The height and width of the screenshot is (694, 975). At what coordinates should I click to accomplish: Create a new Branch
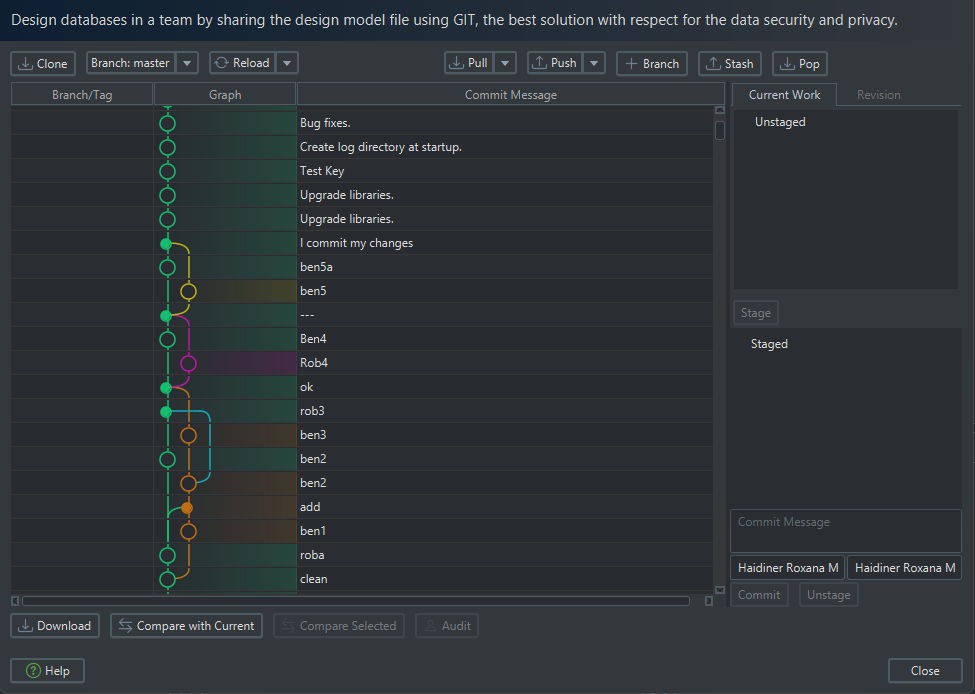(x=652, y=63)
